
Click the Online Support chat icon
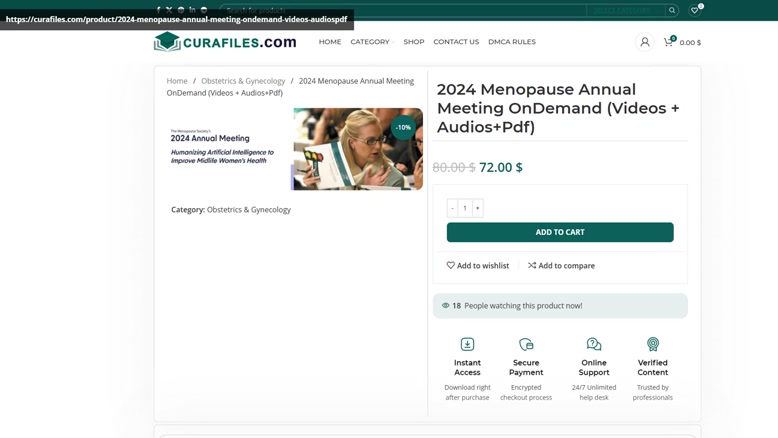(594, 344)
